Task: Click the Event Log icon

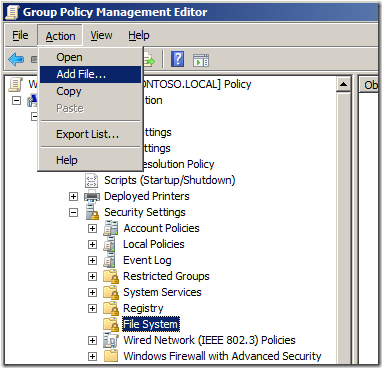Action: click(x=109, y=260)
